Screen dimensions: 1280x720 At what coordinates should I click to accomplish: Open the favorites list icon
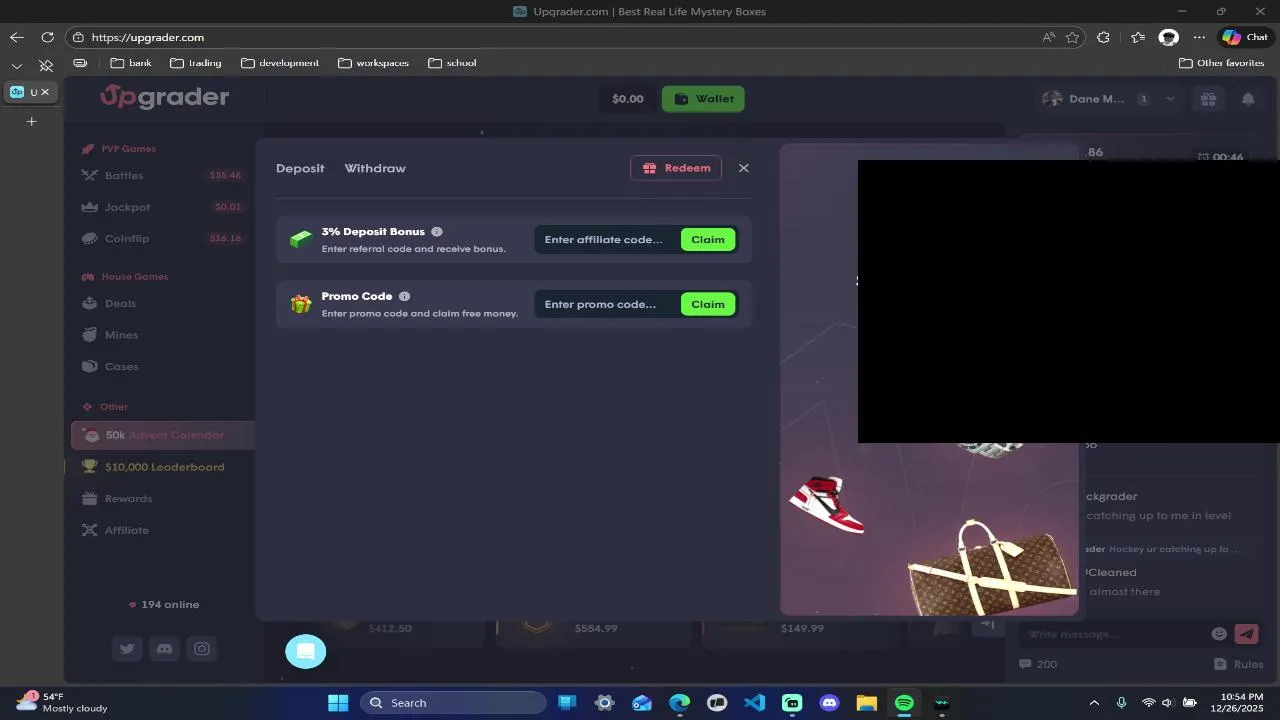tap(1138, 37)
